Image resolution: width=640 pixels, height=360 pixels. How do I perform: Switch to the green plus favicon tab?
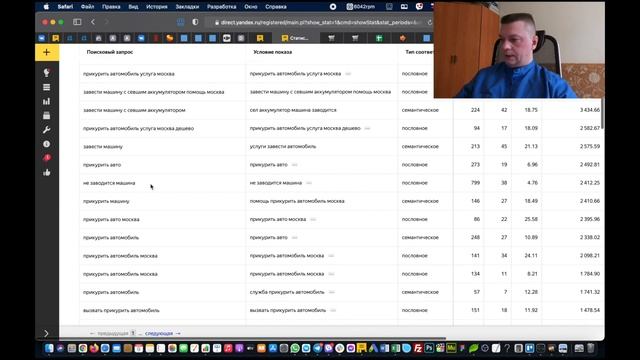[379, 38]
